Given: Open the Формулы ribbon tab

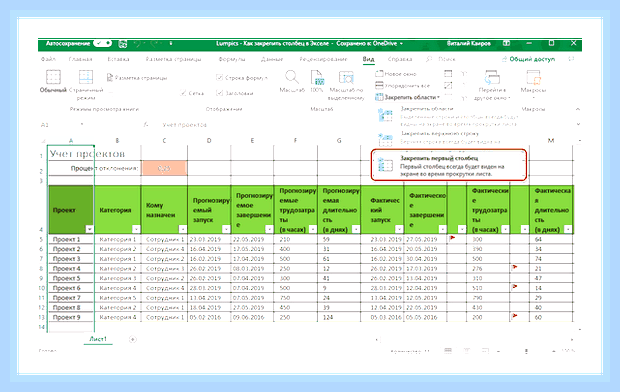Looking at the screenshot, I should 232,59.
